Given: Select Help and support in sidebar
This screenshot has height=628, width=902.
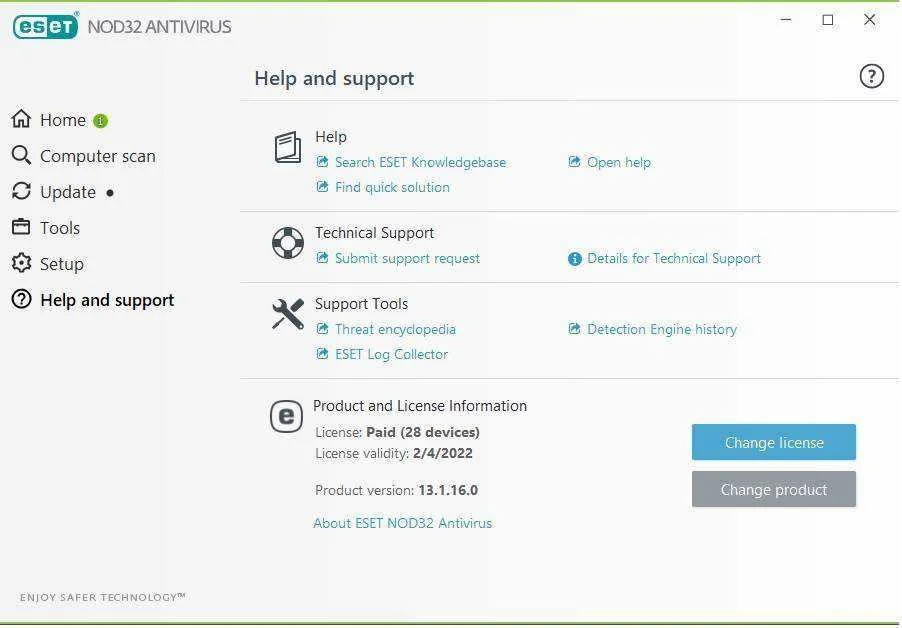Looking at the screenshot, I should (107, 300).
